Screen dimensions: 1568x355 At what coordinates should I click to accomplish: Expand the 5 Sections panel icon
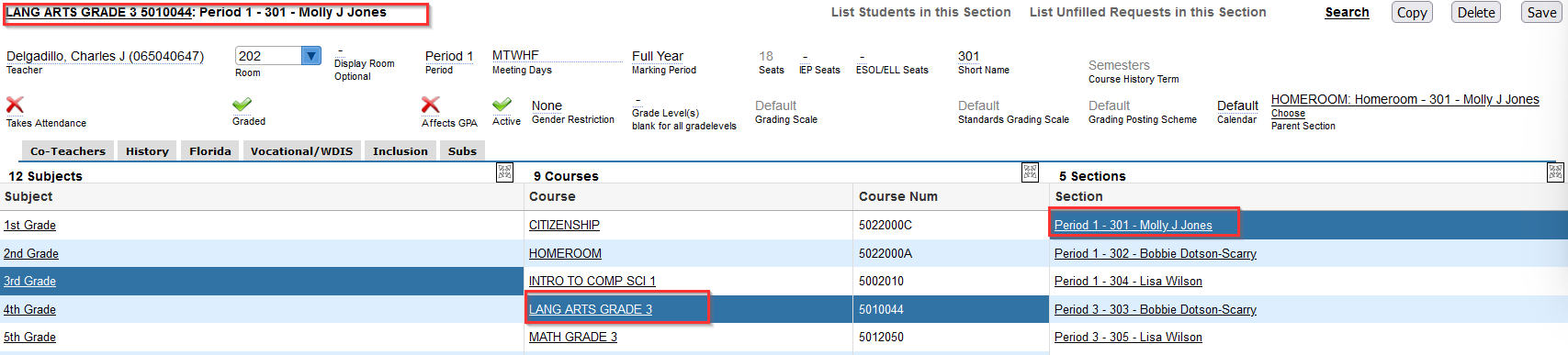[x=1555, y=172]
